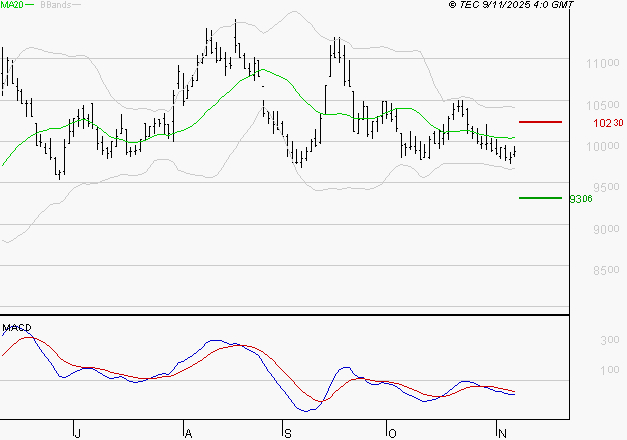The height and width of the screenshot is (440, 627).
Task: Click the BBands legend label
Action: pyautogui.click(x=56, y=5)
